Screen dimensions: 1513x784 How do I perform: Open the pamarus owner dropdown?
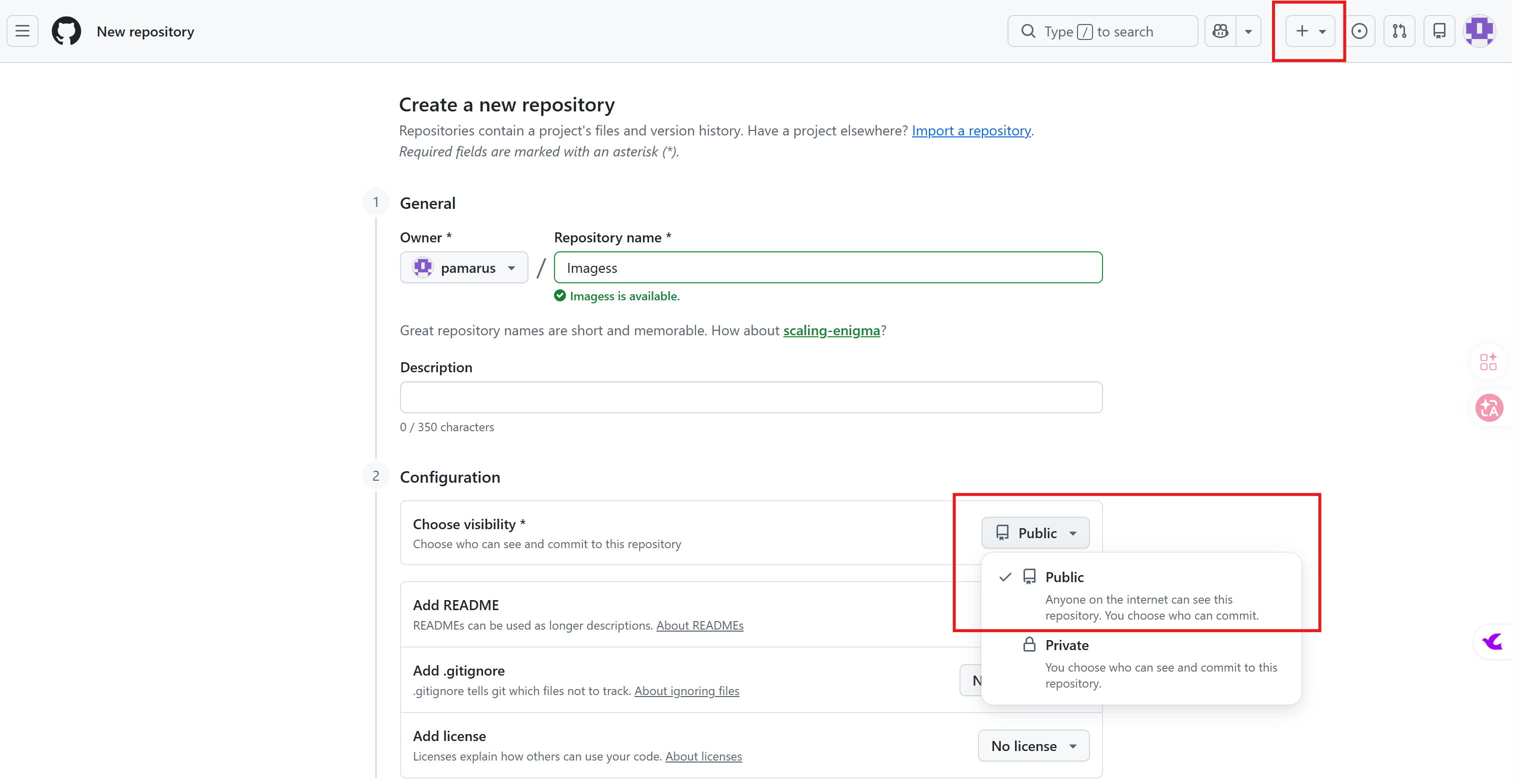[463, 268]
